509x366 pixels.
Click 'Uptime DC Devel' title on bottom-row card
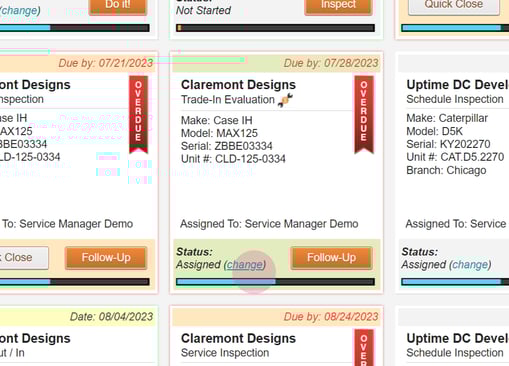(x=457, y=338)
